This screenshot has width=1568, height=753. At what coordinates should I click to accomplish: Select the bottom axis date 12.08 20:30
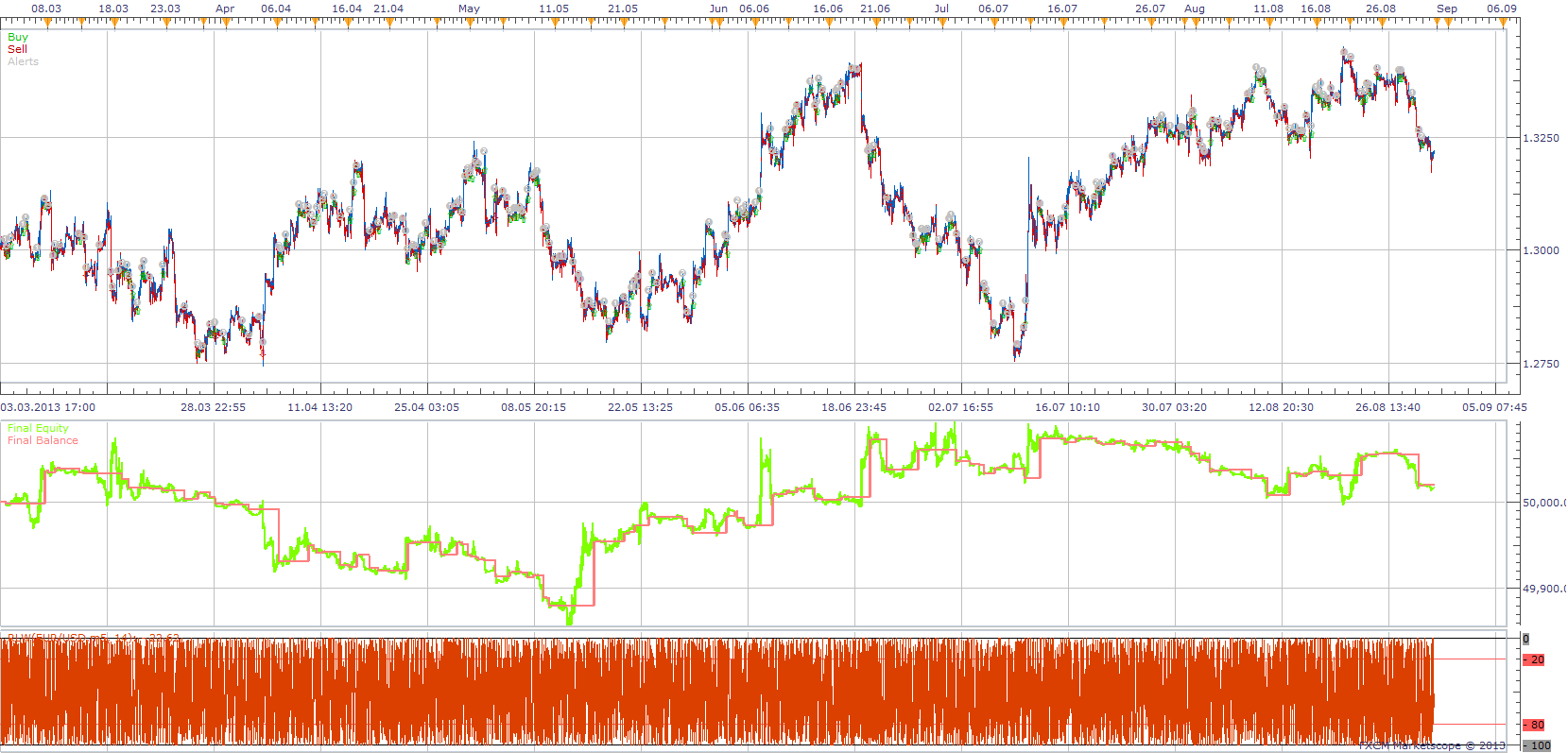tap(1282, 407)
